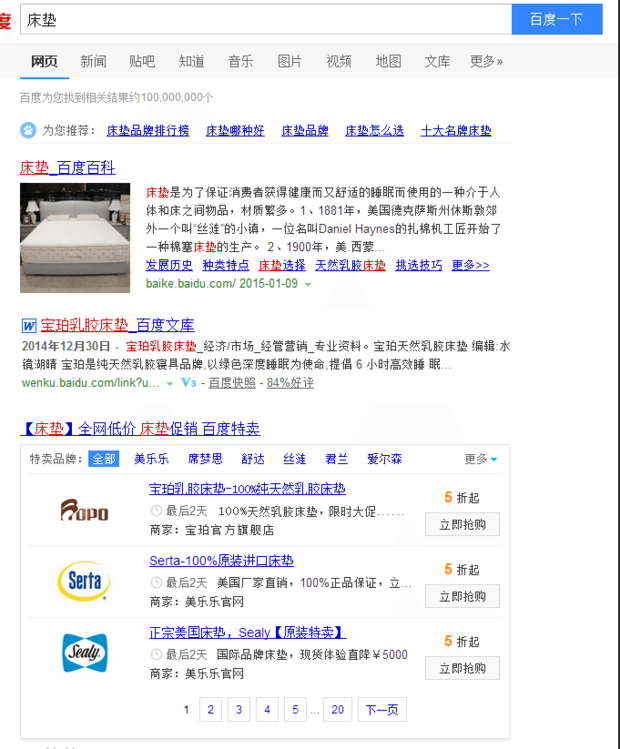Filter by 君兰 brand
This screenshot has width=620, height=749.
coord(337,459)
